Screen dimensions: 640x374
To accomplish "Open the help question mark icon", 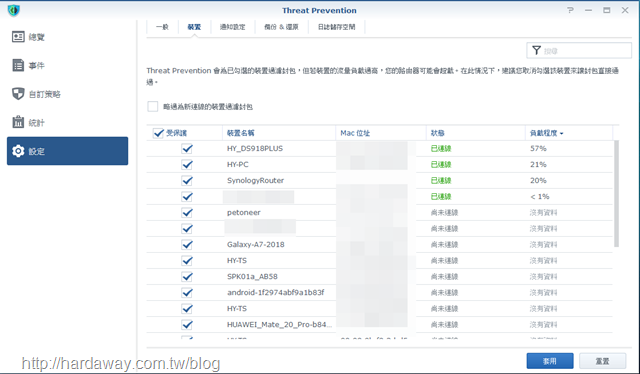I will point(570,10).
